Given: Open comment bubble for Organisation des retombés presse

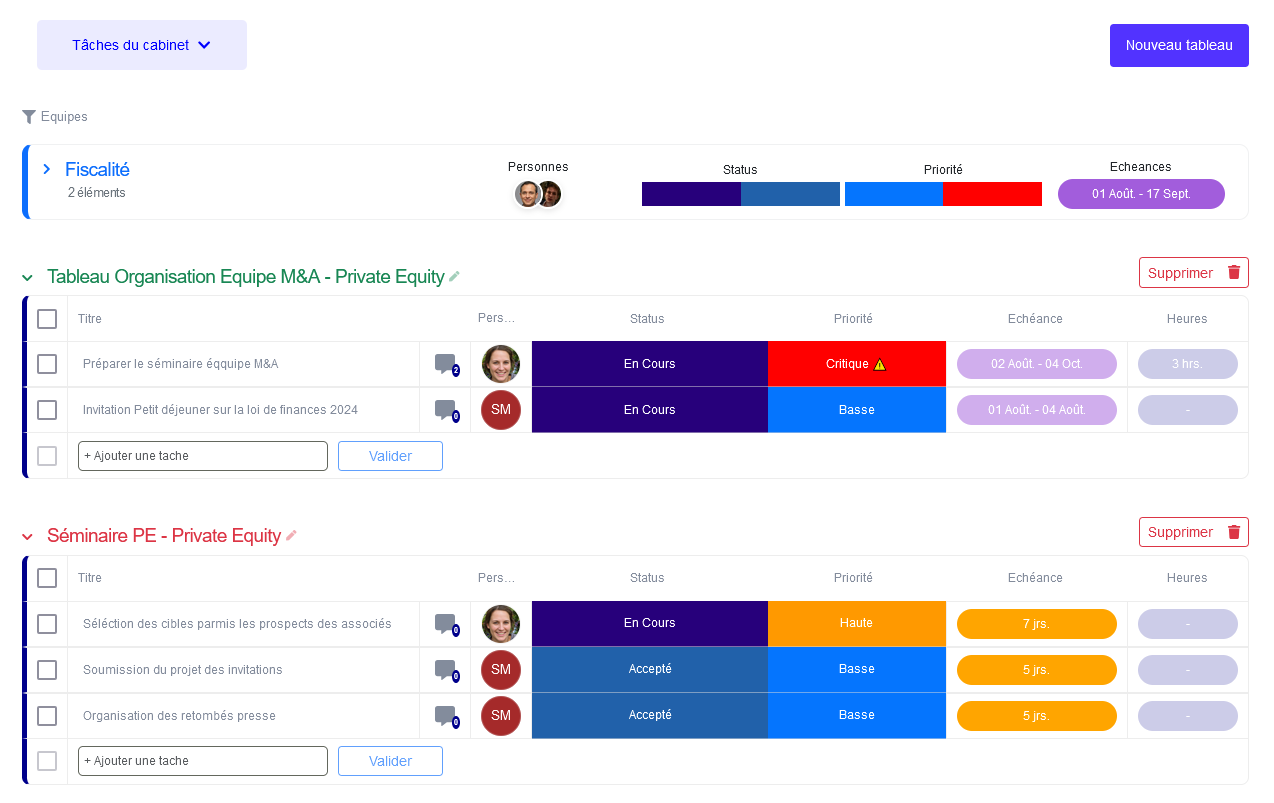Looking at the screenshot, I should coord(445,716).
